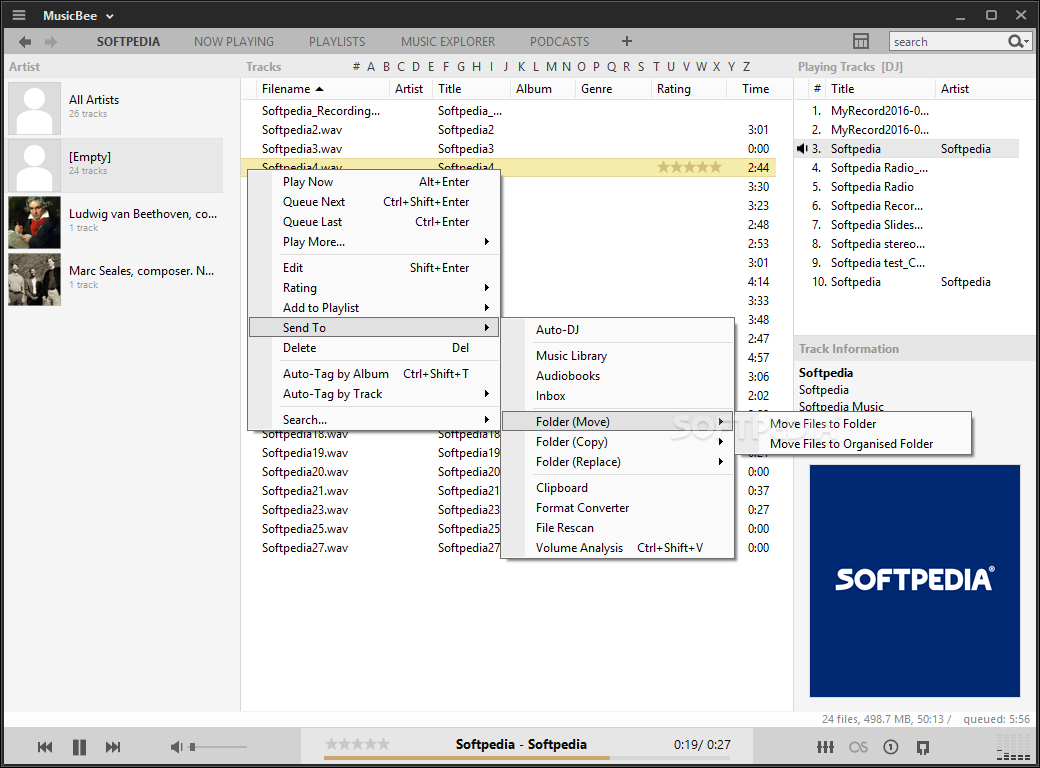The image size is (1040, 768).
Task: Skip to the previous track
Action: (45, 747)
